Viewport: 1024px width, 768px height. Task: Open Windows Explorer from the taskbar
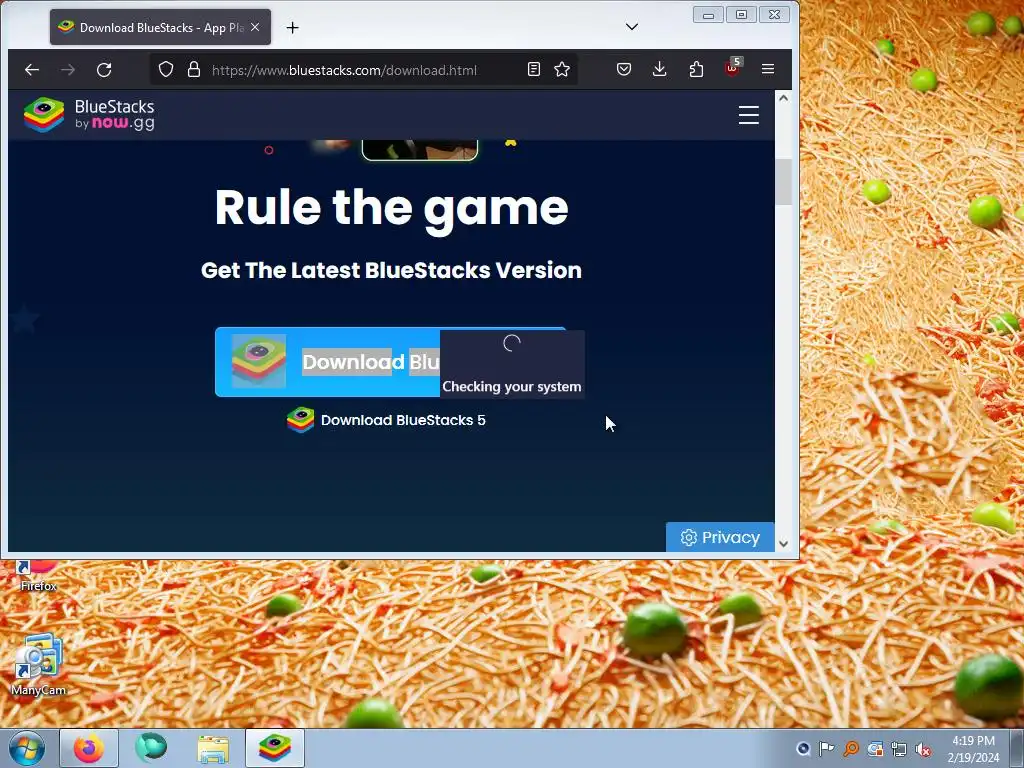tap(213, 748)
